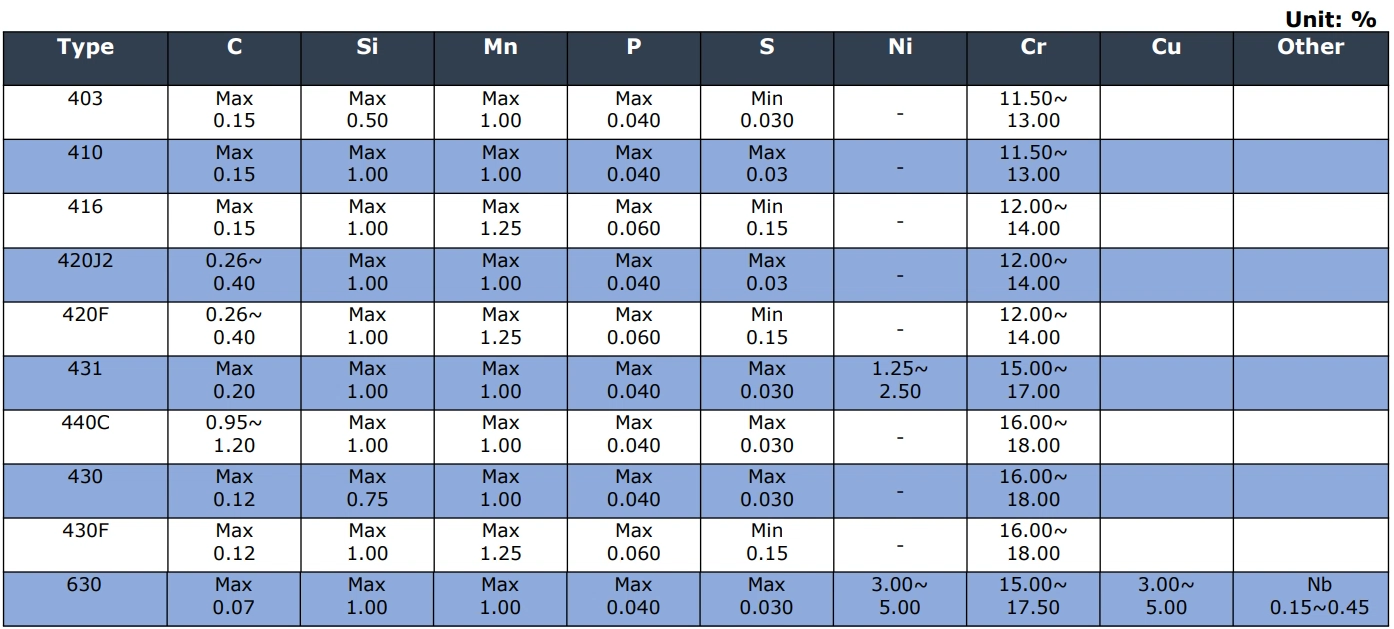Viewport: 1394px width, 629px height.
Task: Select the Max 0.50 silicon cell
Action: (x=367, y=110)
